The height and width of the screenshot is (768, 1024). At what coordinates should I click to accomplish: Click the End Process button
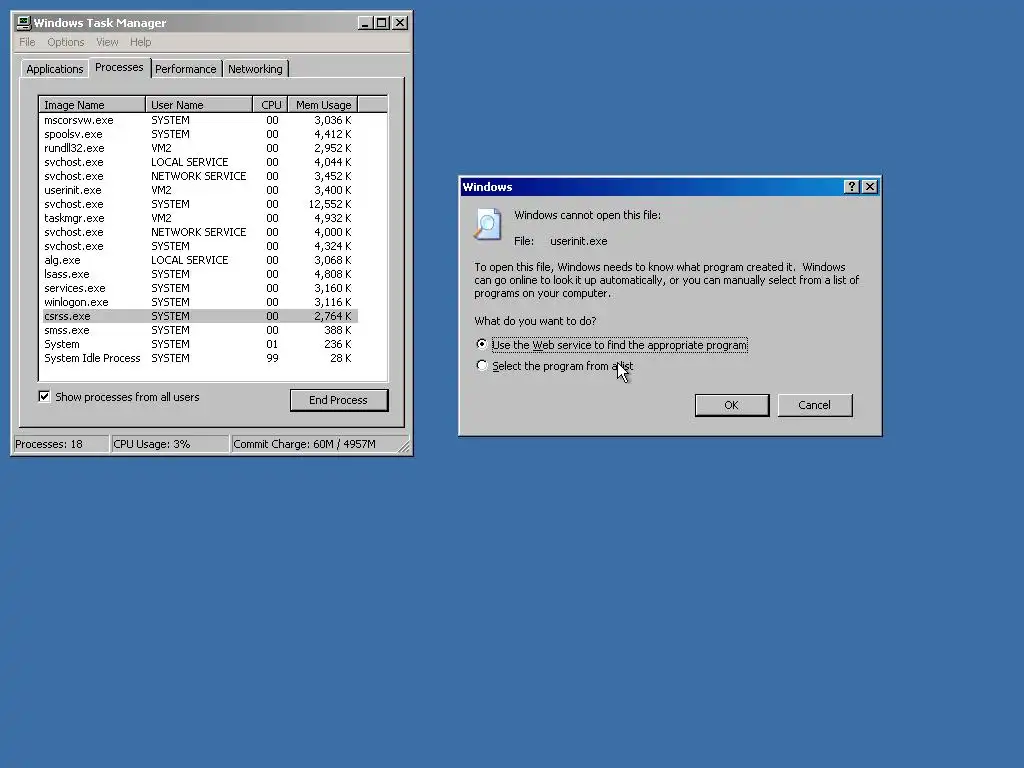click(338, 400)
